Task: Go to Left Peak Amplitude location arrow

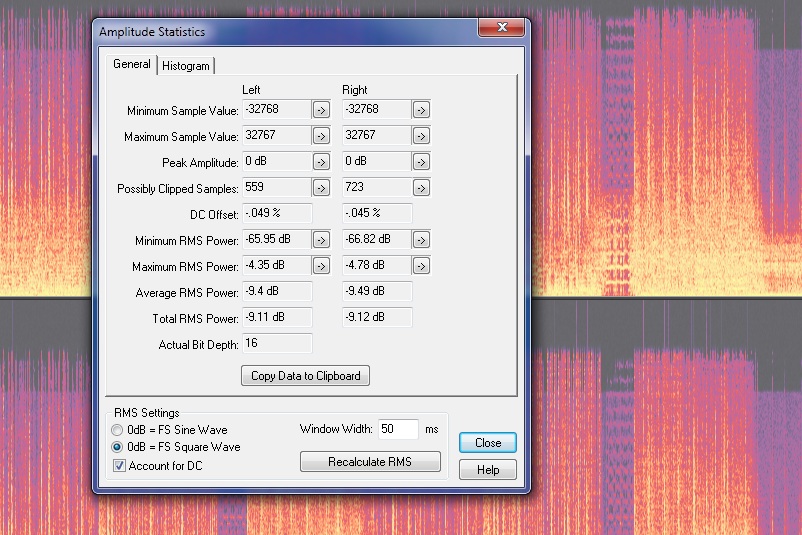Action: tap(321, 162)
